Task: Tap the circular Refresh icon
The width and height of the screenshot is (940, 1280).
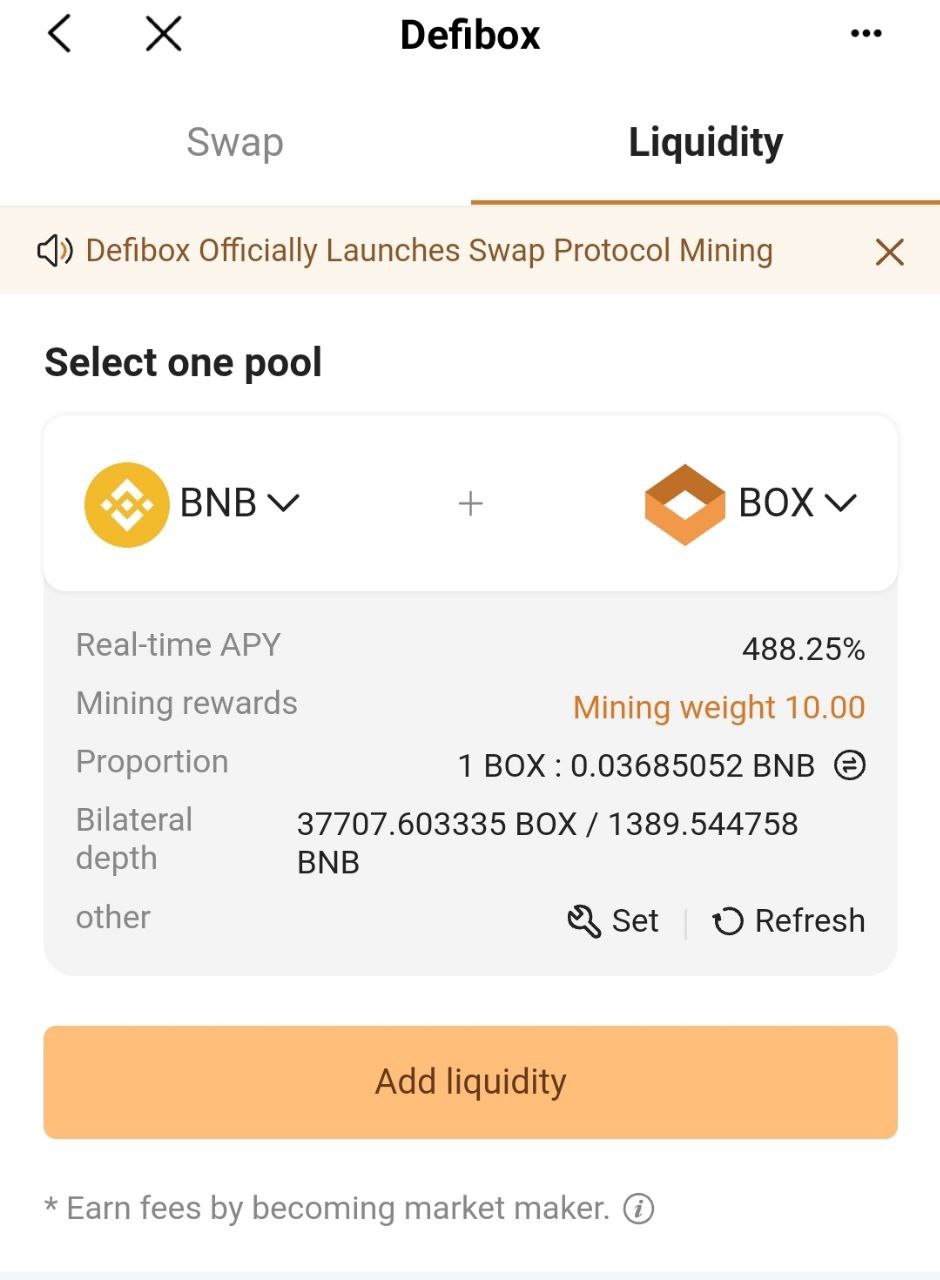Action: pyautogui.click(x=727, y=921)
